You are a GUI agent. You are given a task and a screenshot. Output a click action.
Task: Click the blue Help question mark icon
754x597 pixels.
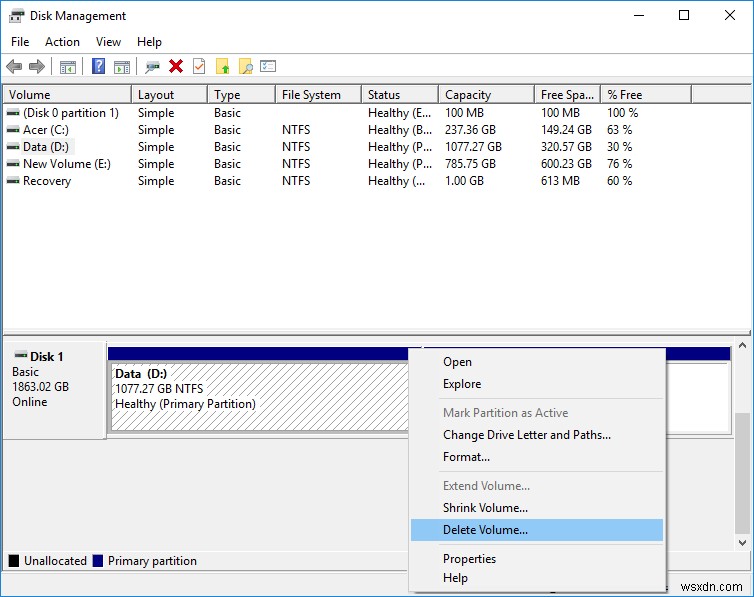point(98,67)
